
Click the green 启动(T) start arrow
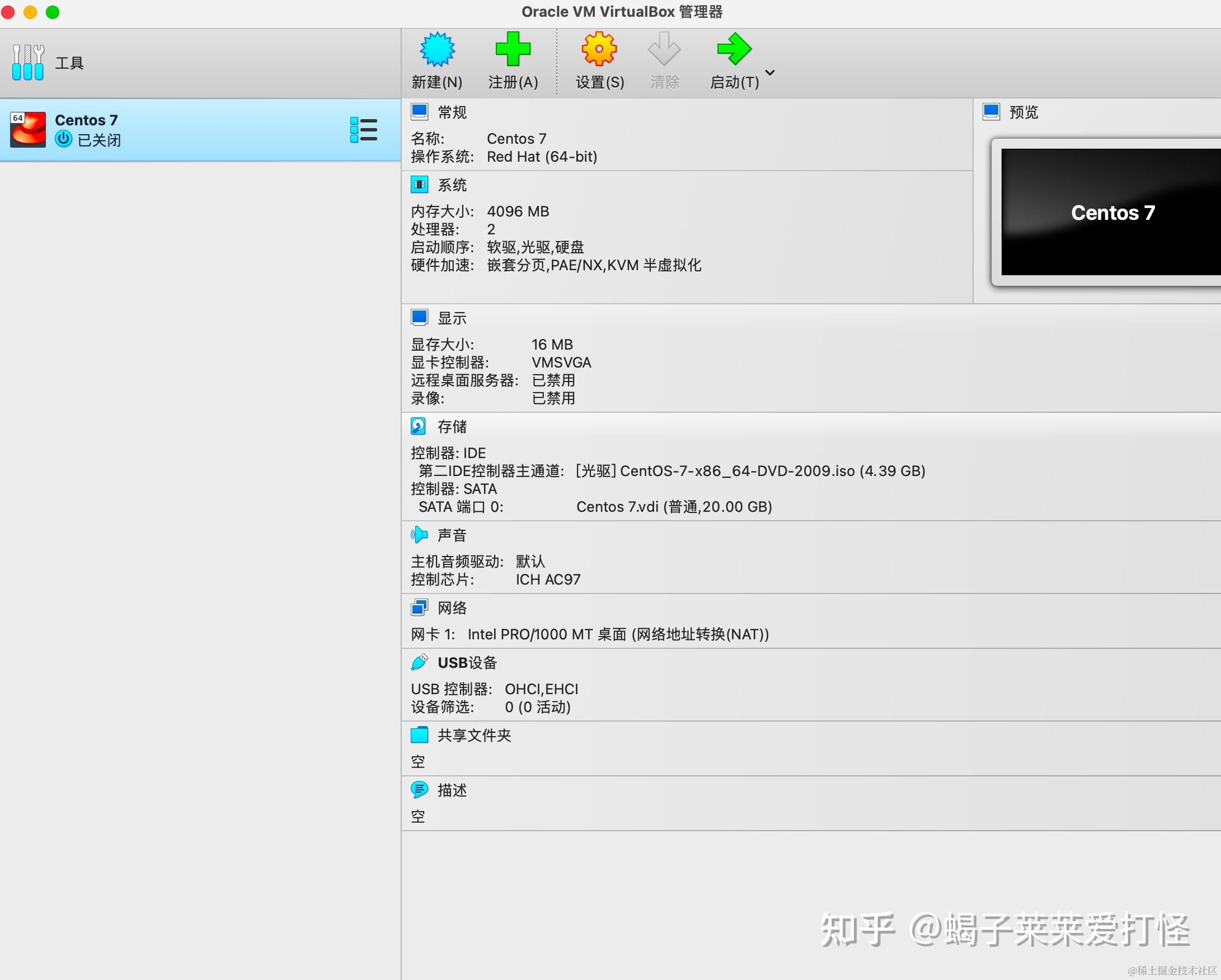coord(734,50)
